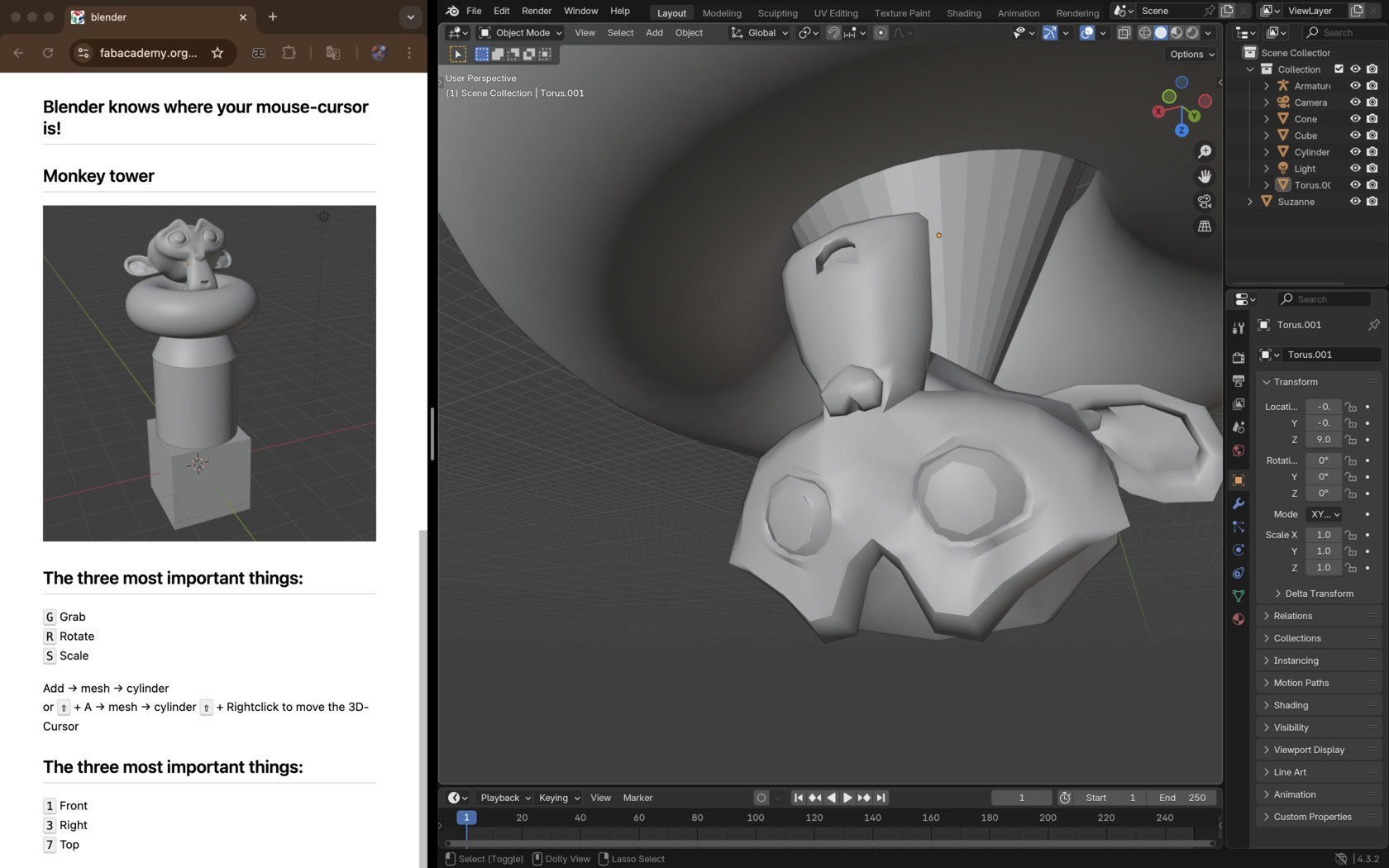Screen dimensions: 1389x868
Task: Open the viewport Add menu
Action: pyautogui.click(x=654, y=33)
